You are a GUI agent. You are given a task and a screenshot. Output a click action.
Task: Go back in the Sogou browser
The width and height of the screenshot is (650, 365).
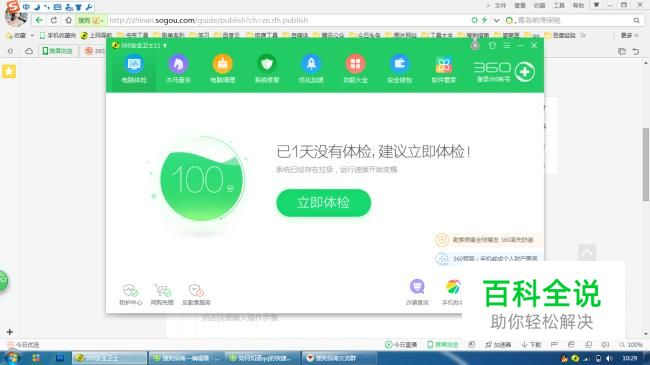point(39,20)
